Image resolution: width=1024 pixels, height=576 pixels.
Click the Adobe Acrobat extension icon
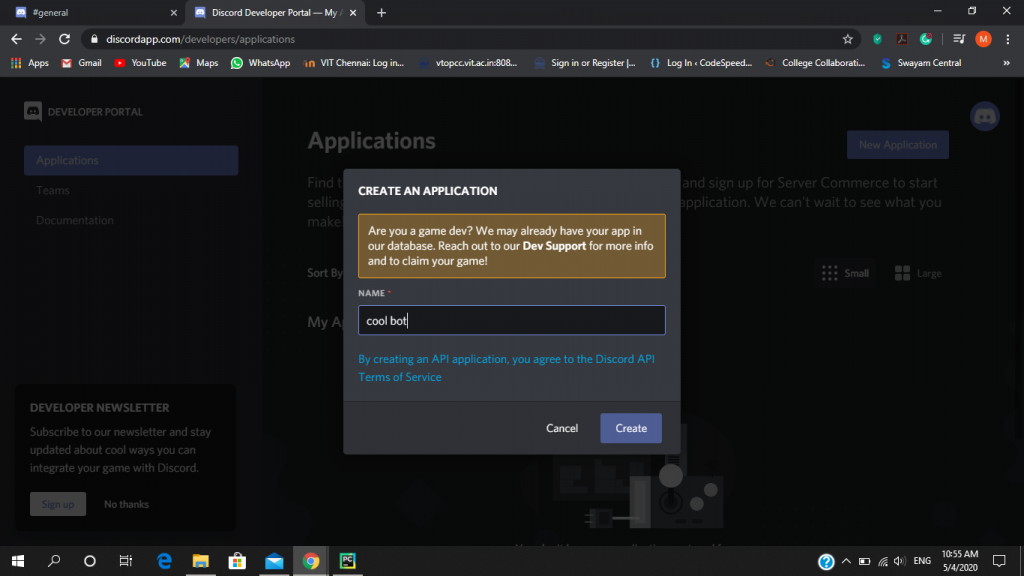click(902, 39)
